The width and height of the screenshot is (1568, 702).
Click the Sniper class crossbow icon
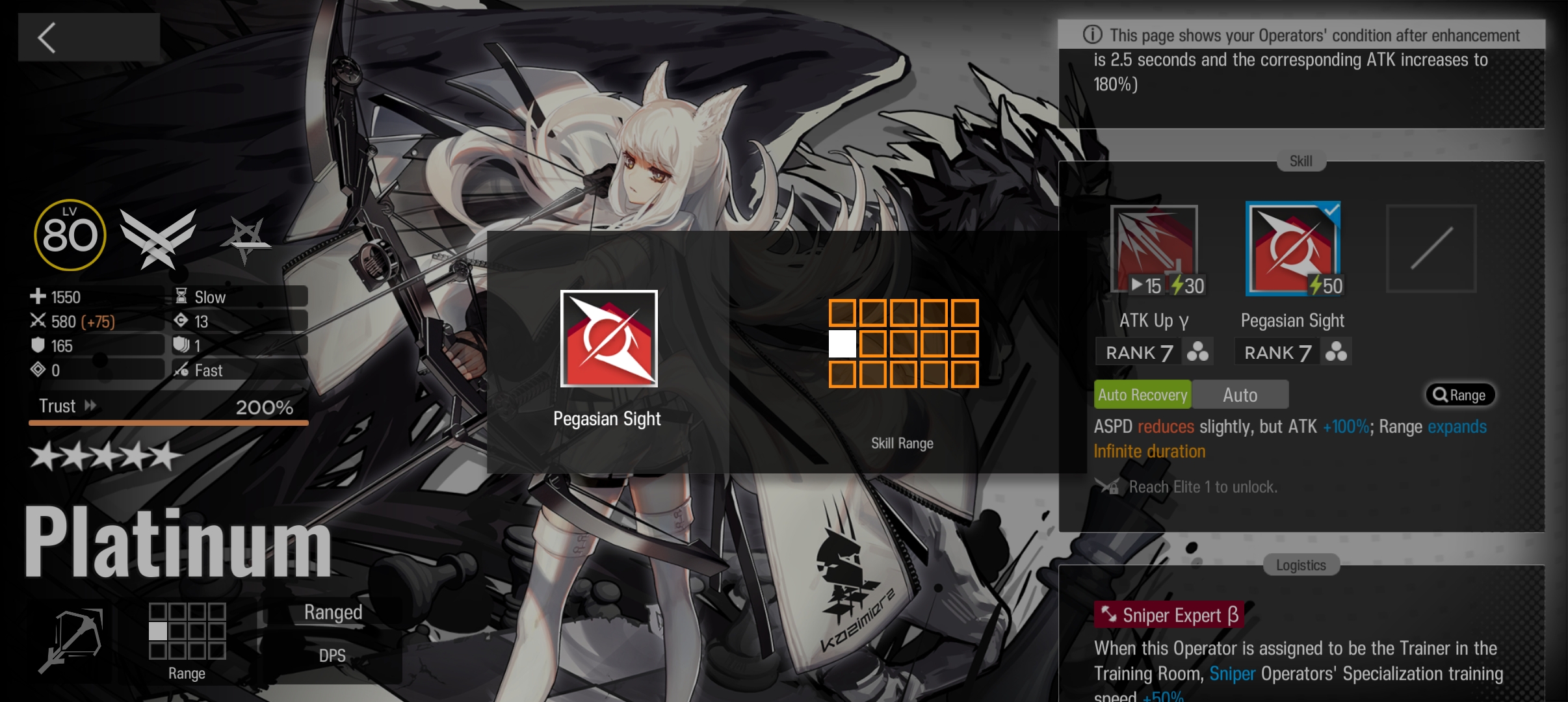tap(72, 641)
